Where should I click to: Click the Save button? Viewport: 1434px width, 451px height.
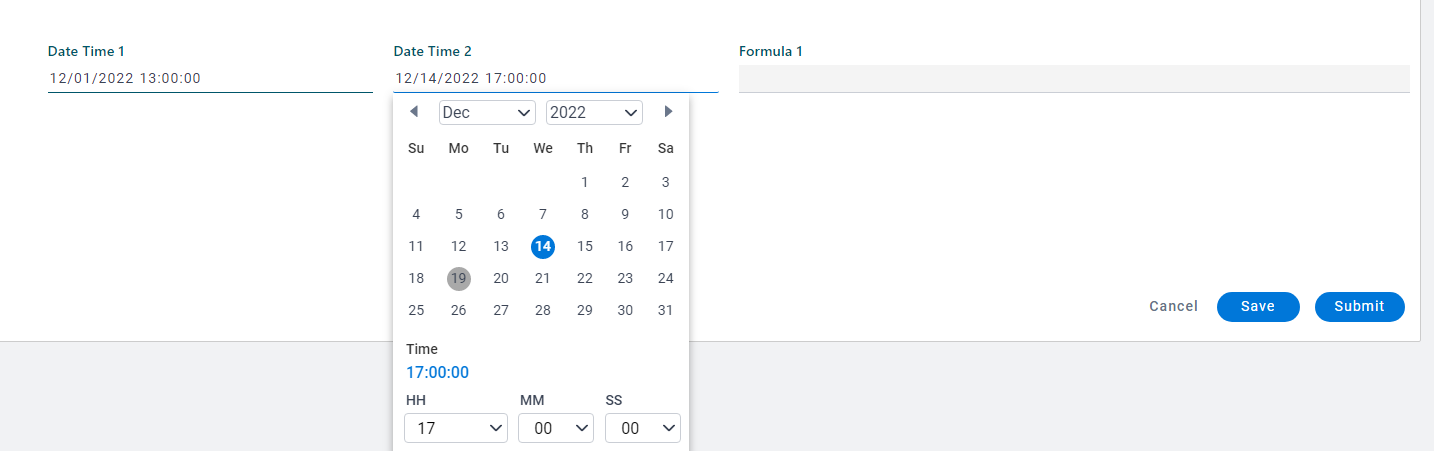coord(1257,307)
